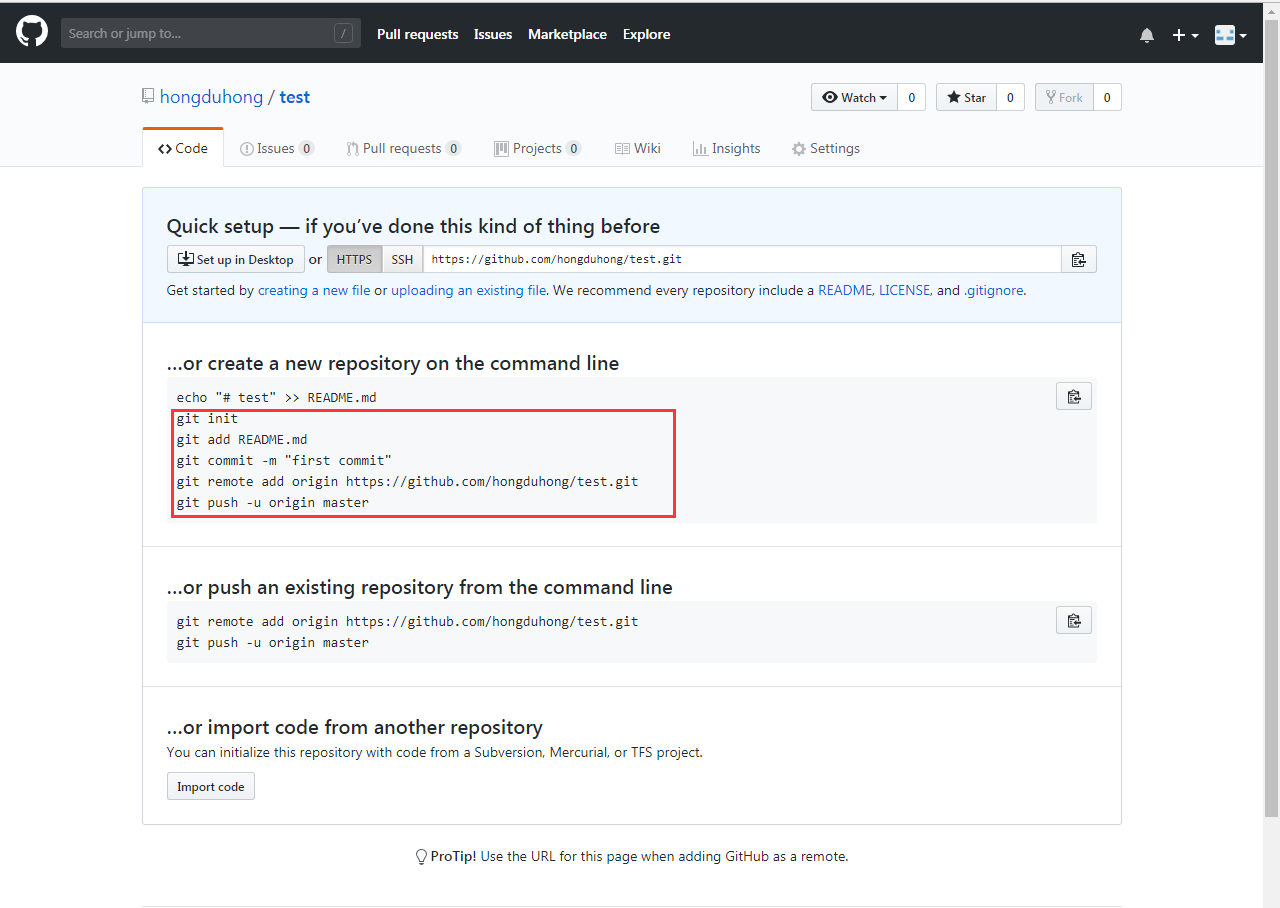Click the git init command line

[x=208, y=418]
